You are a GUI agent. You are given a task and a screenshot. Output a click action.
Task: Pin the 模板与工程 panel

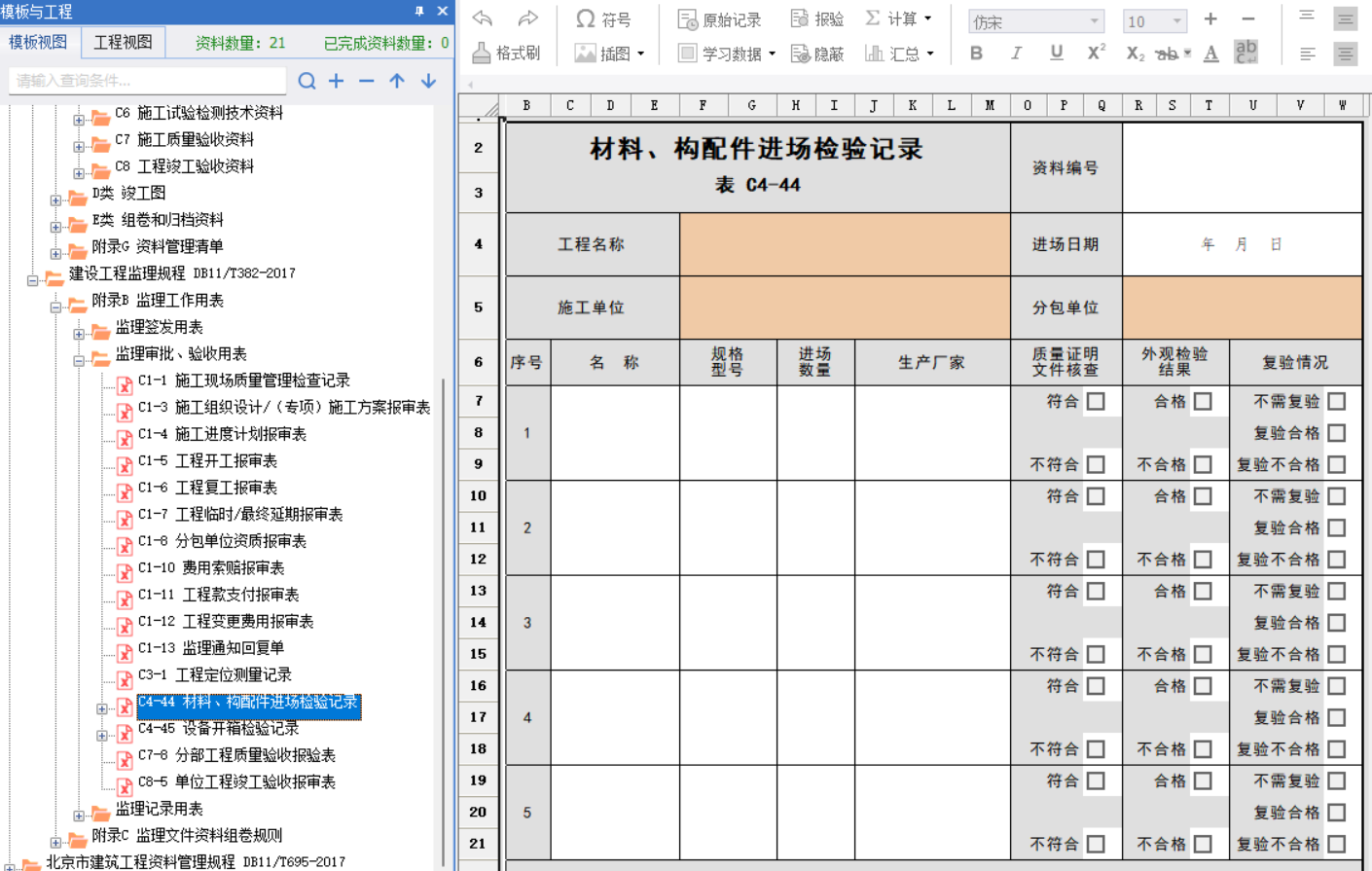pos(419,11)
